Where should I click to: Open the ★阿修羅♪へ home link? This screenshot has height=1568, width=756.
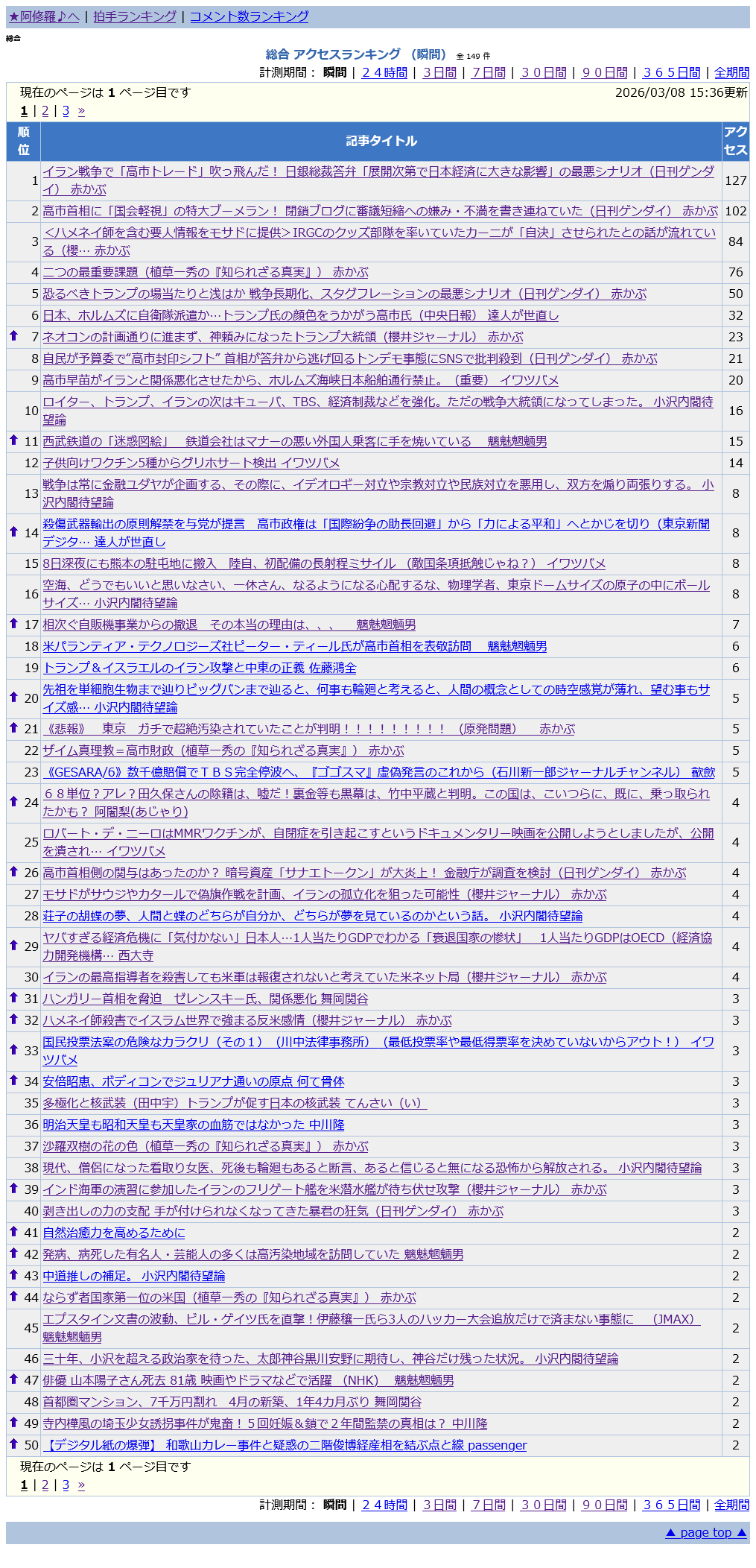point(44,16)
